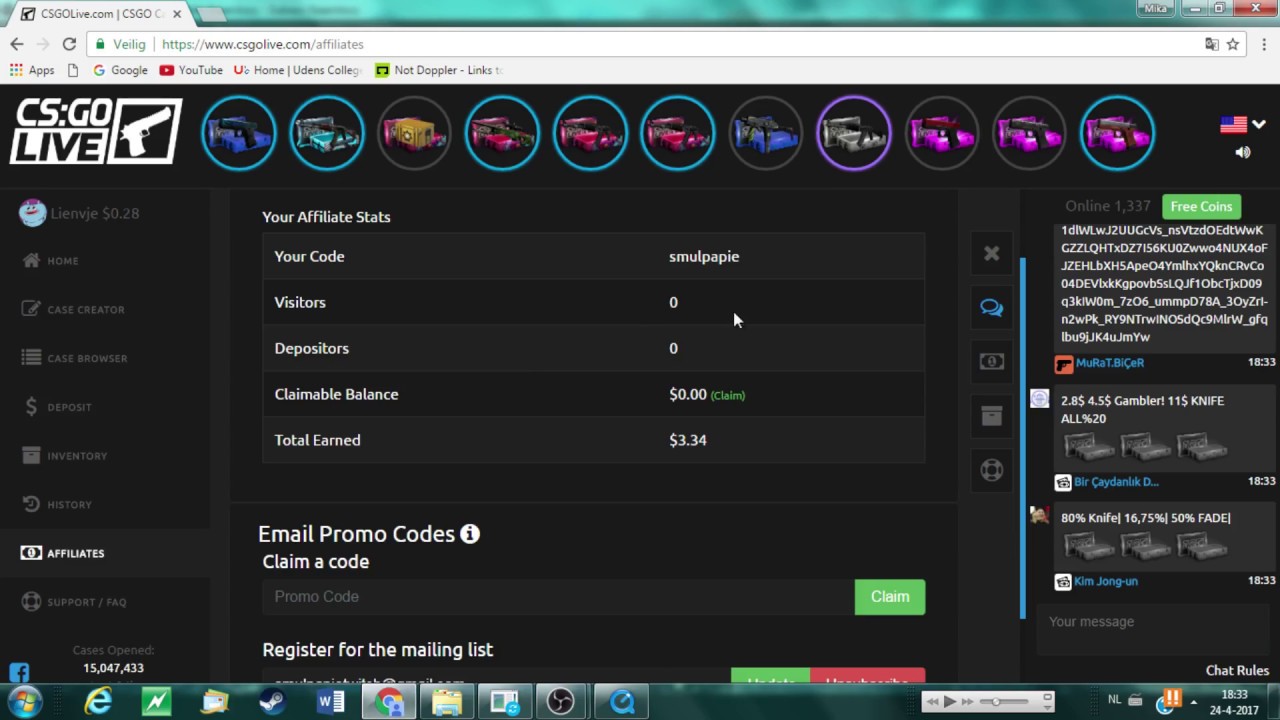This screenshot has width=1280, height=720.
Task: Mute site sound with speaker icon
Action: pyautogui.click(x=1243, y=152)
